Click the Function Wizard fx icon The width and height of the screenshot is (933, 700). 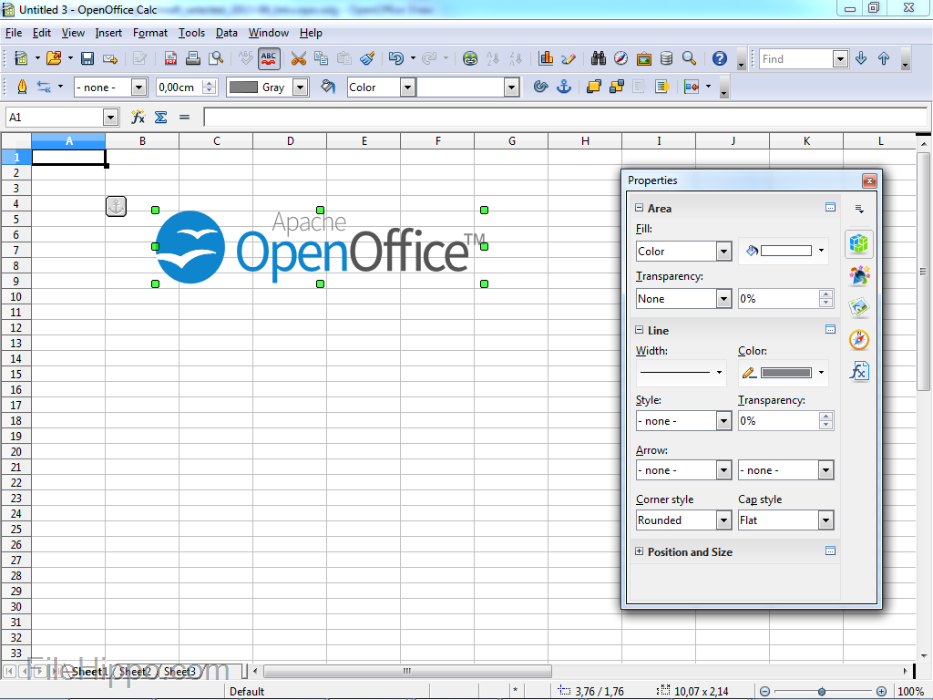tap(138, 117)
